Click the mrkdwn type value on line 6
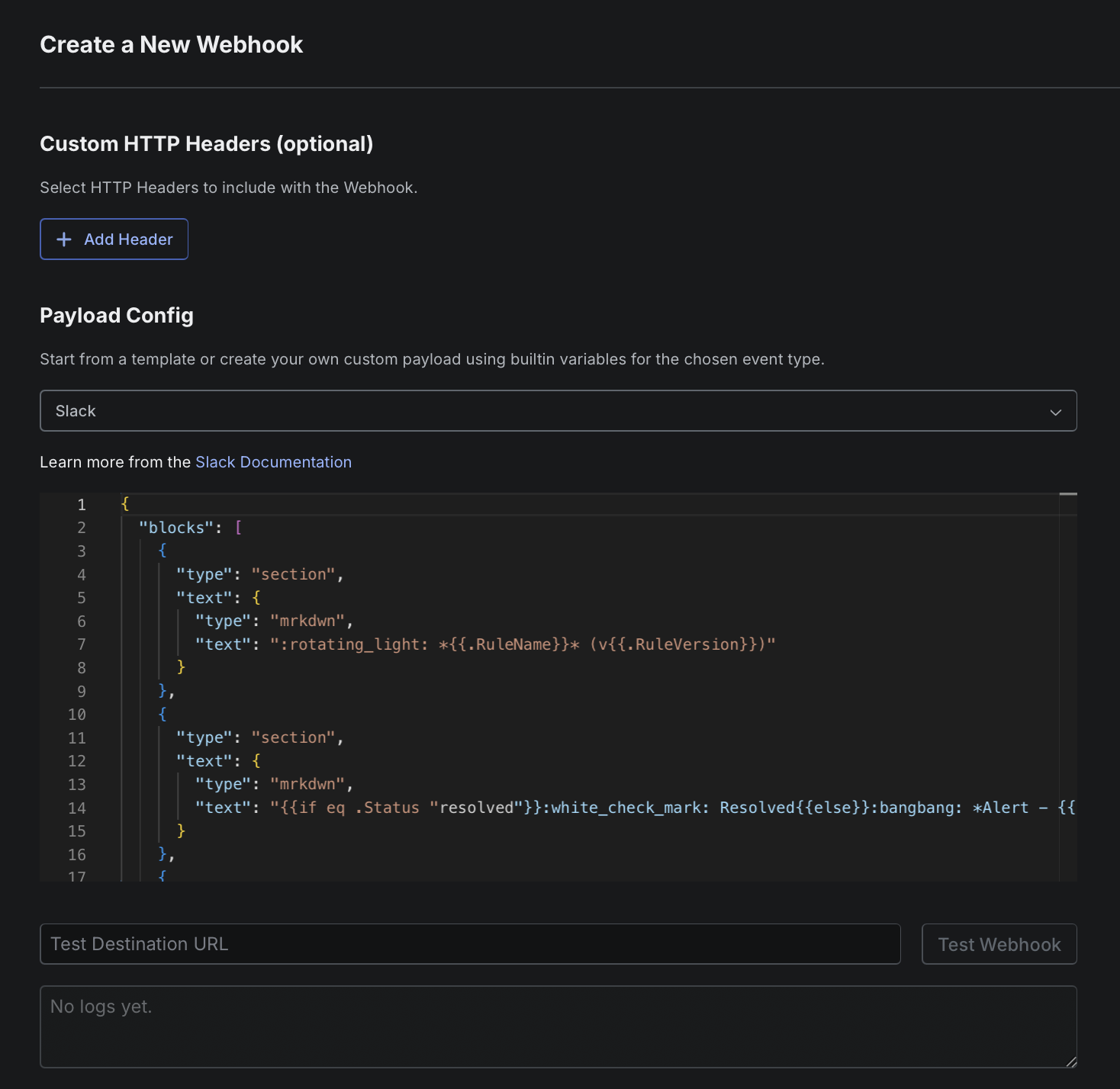The height and width of the screenshot is (1089, 1120). coord(308,621)
